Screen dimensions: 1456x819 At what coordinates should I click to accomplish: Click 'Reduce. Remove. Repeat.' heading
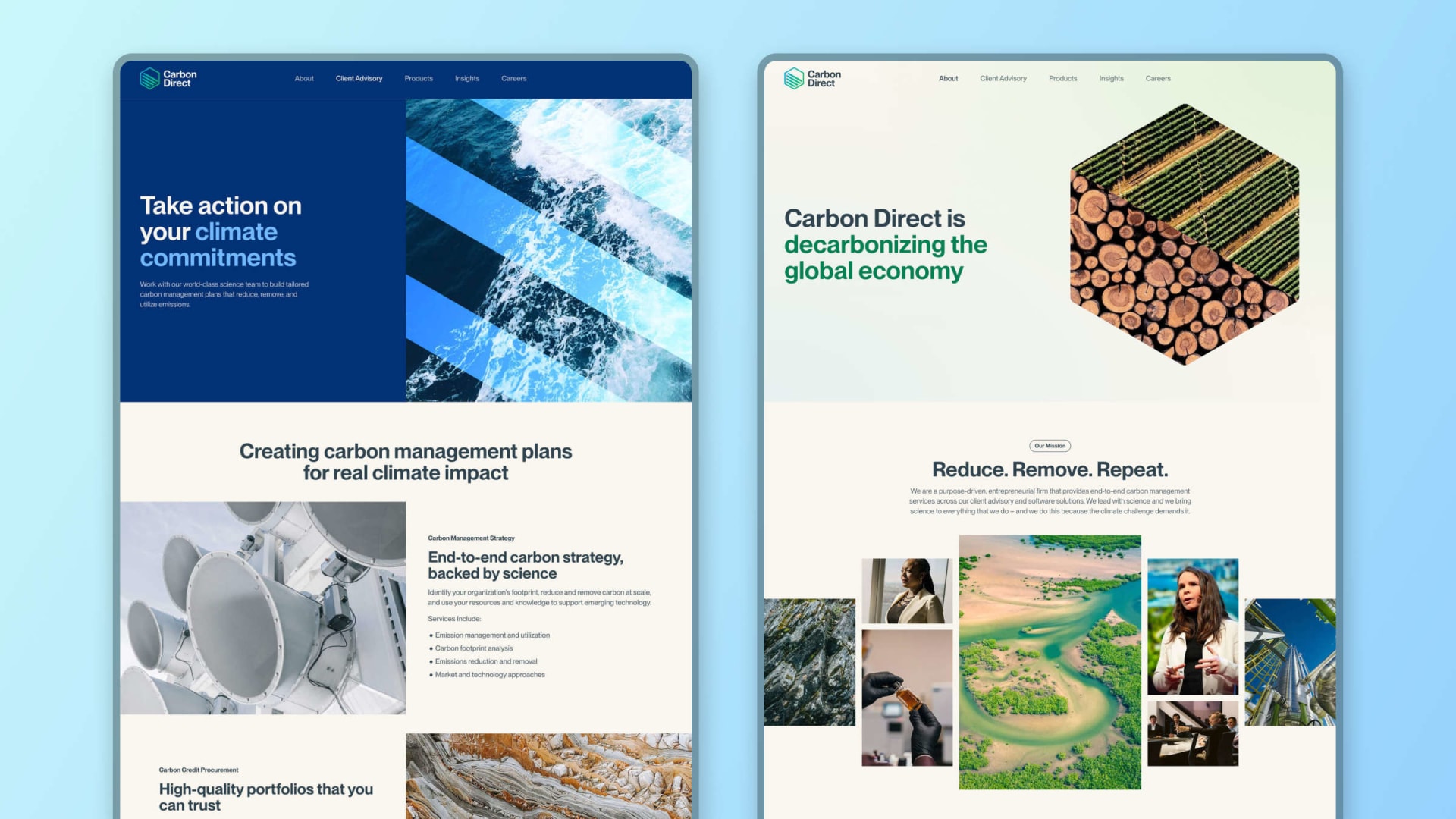pyautogui.click(x=1050, y=469)
